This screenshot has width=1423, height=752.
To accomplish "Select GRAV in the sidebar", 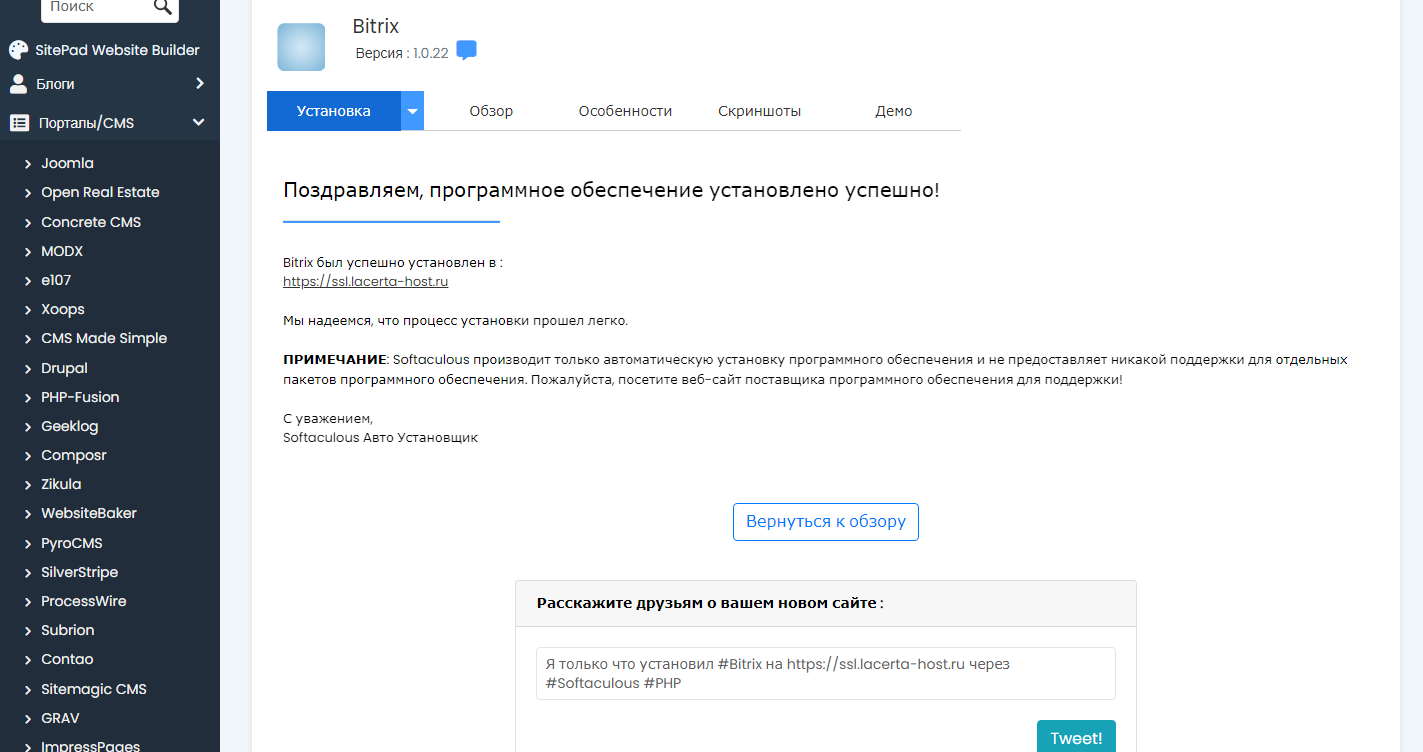I will click(60, 718).
